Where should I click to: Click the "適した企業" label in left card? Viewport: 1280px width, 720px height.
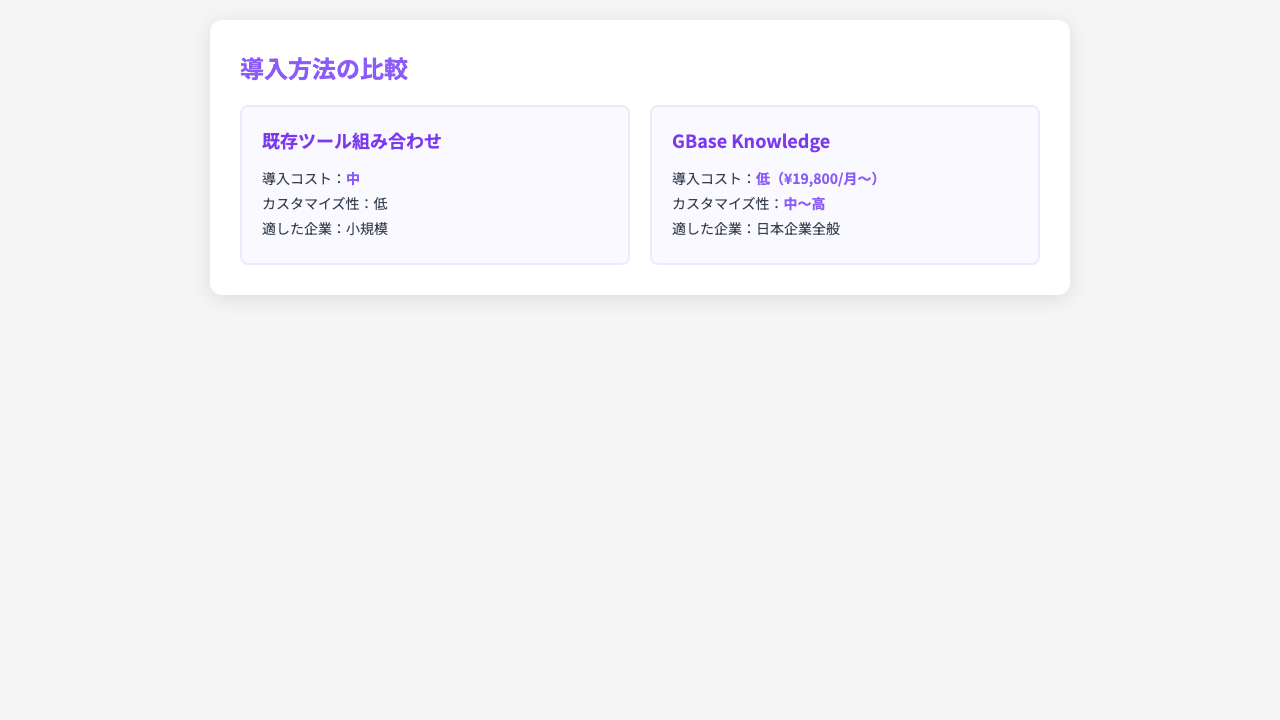pos(295,228)
